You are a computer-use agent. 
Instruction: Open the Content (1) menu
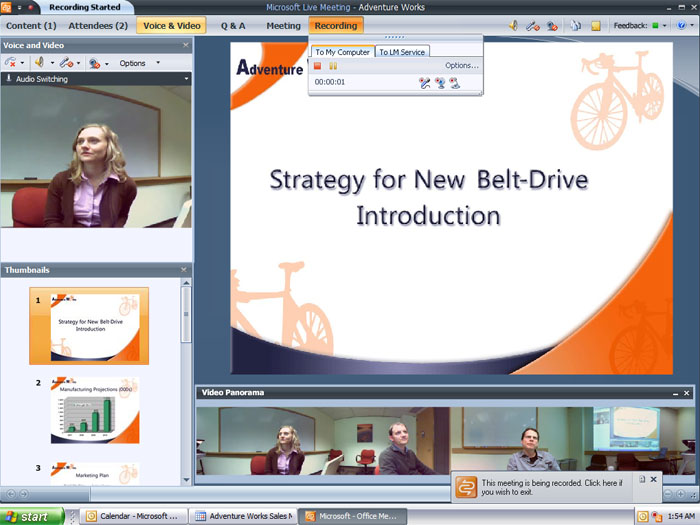tap(31, 26)
